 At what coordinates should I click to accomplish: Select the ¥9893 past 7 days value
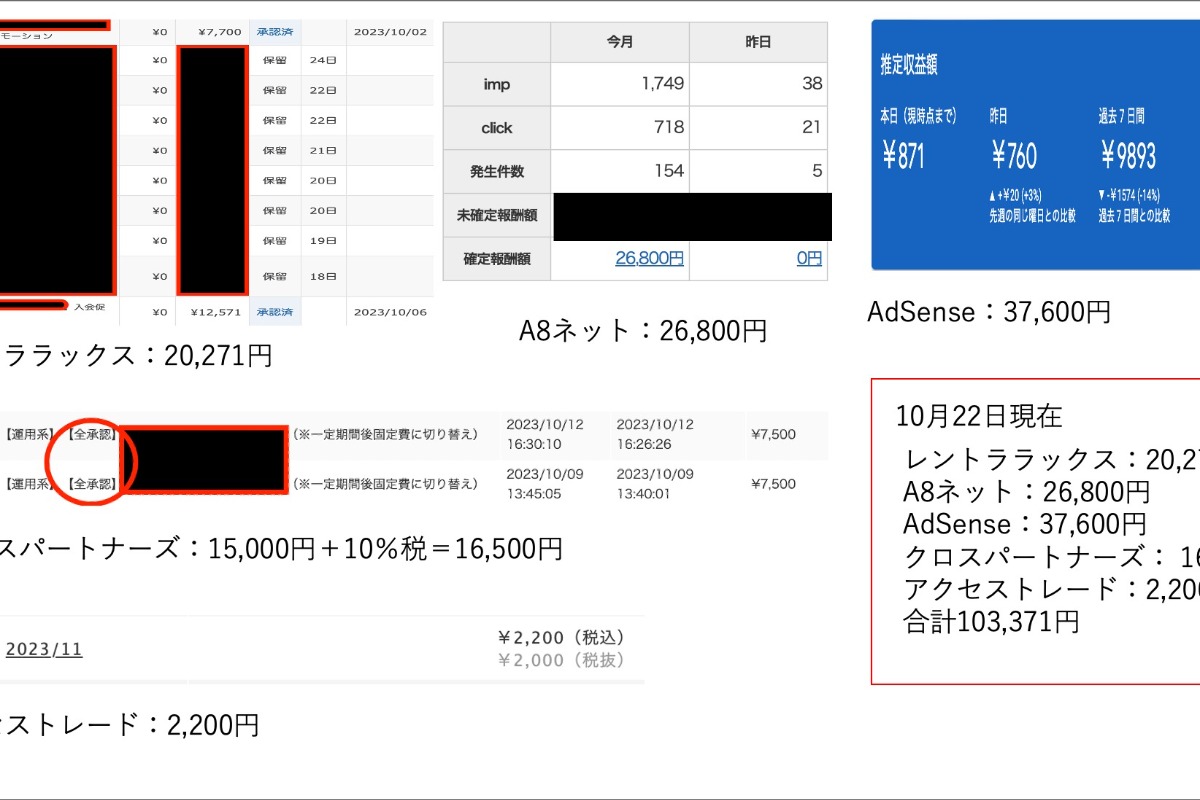point(1128,156)
